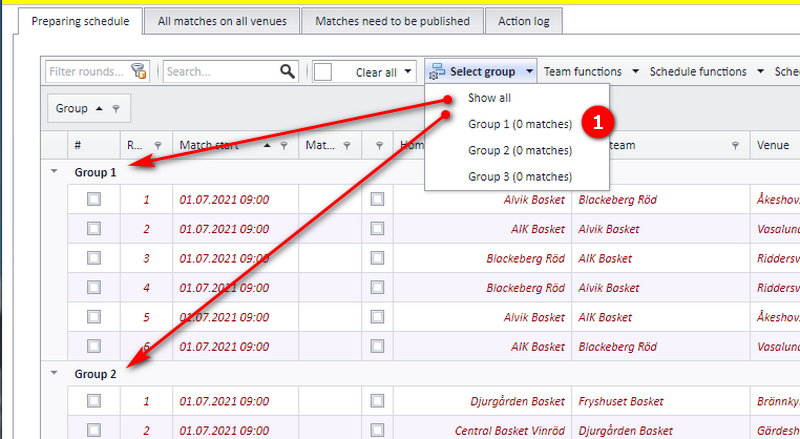Open the Action log tab
Viewport: 800px width, 439px height.
pyautogui.click(x=524, y=21)
